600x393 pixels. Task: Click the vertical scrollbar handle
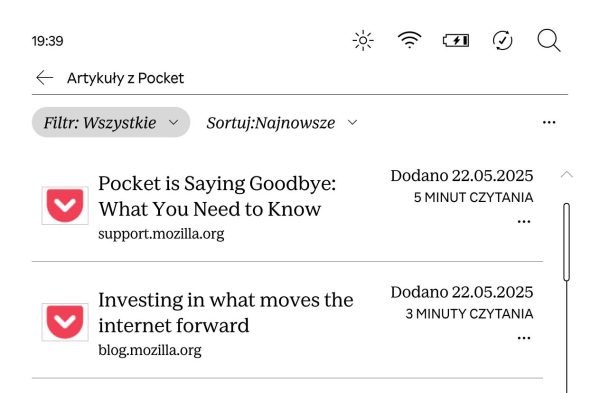point(567,242)
